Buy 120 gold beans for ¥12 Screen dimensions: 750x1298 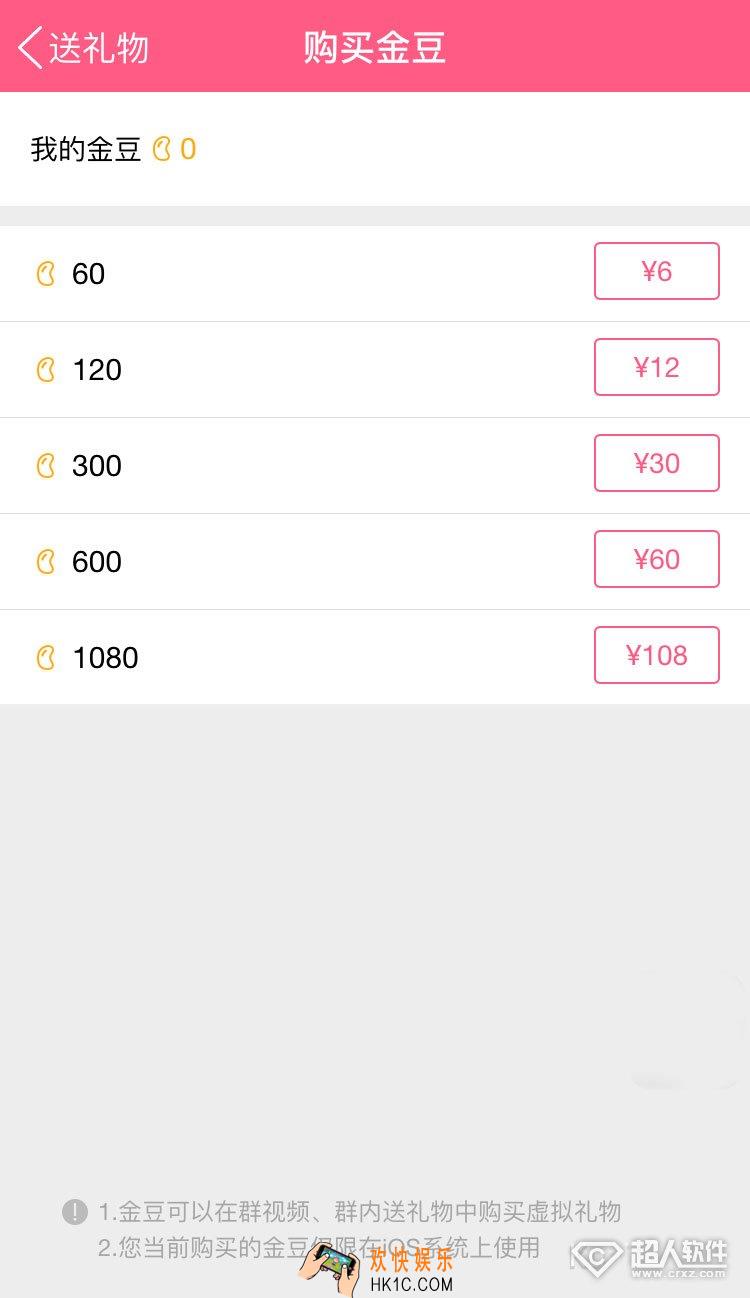(x=657, y=367)
